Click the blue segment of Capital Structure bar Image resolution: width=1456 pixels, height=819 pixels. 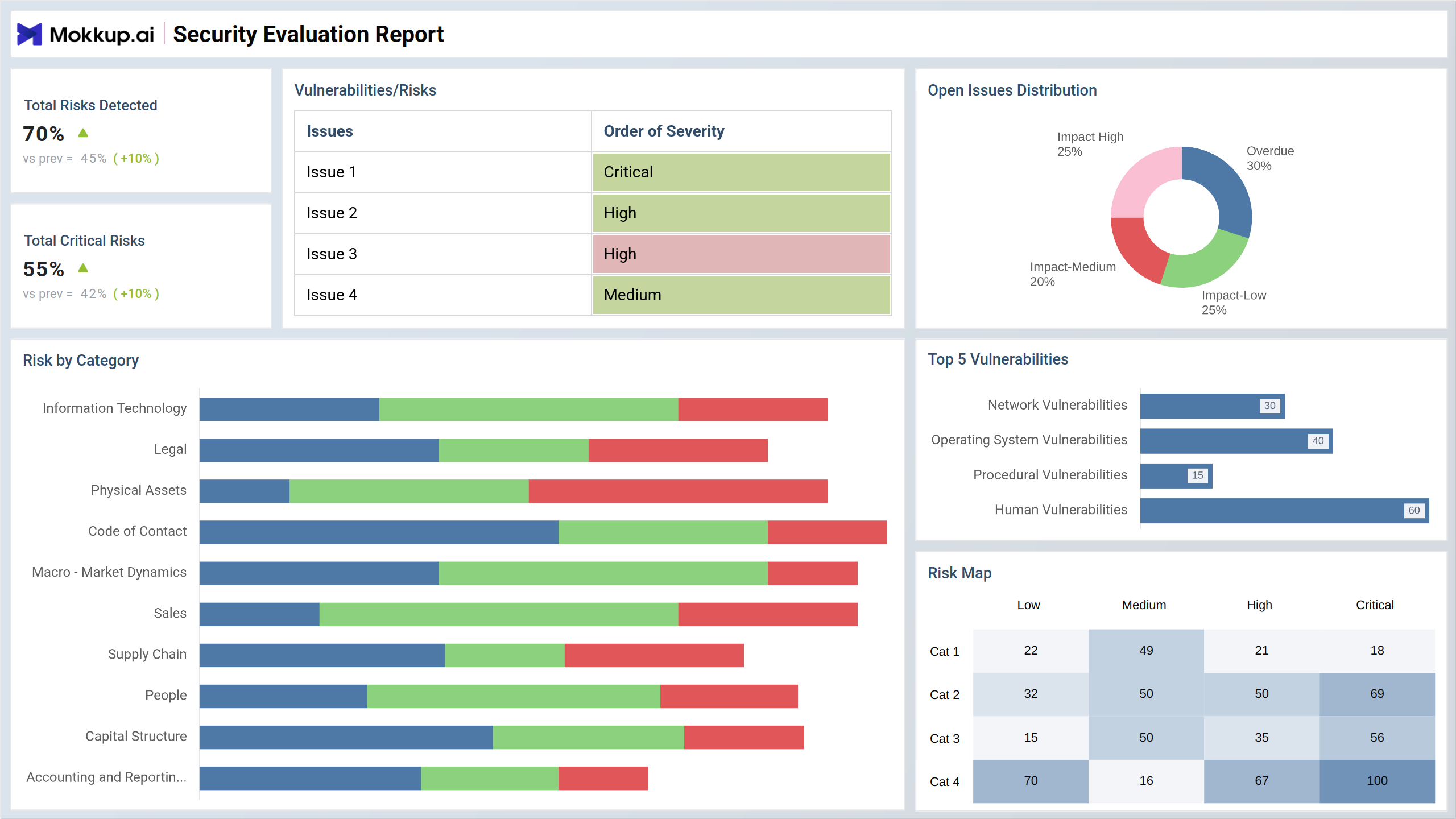click(x=346, y=737)
